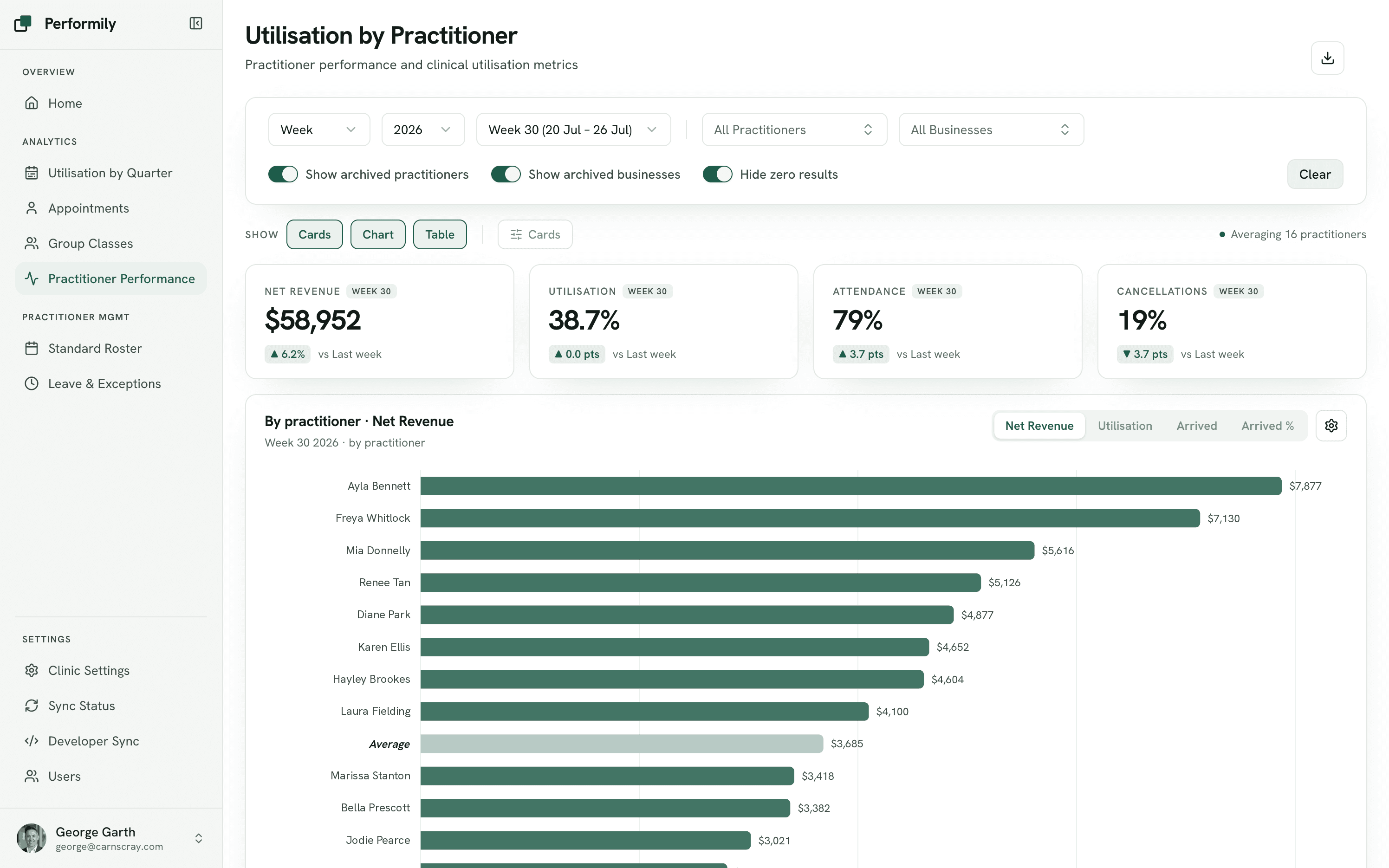Click the Leave & Exceptions clock icon
The image size is (1389, 868).
click(32, 383)
